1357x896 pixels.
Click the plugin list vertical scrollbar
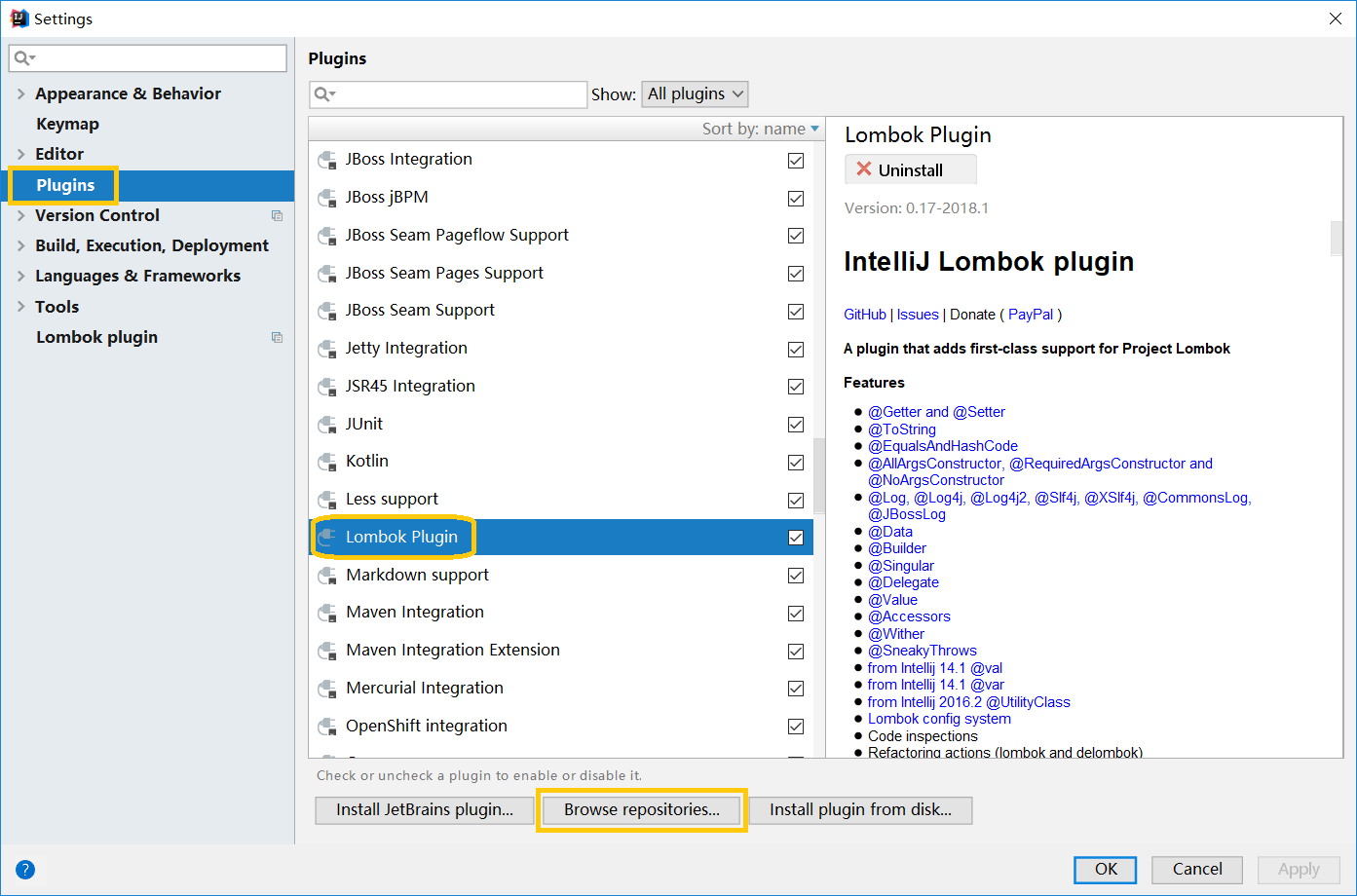819,477
